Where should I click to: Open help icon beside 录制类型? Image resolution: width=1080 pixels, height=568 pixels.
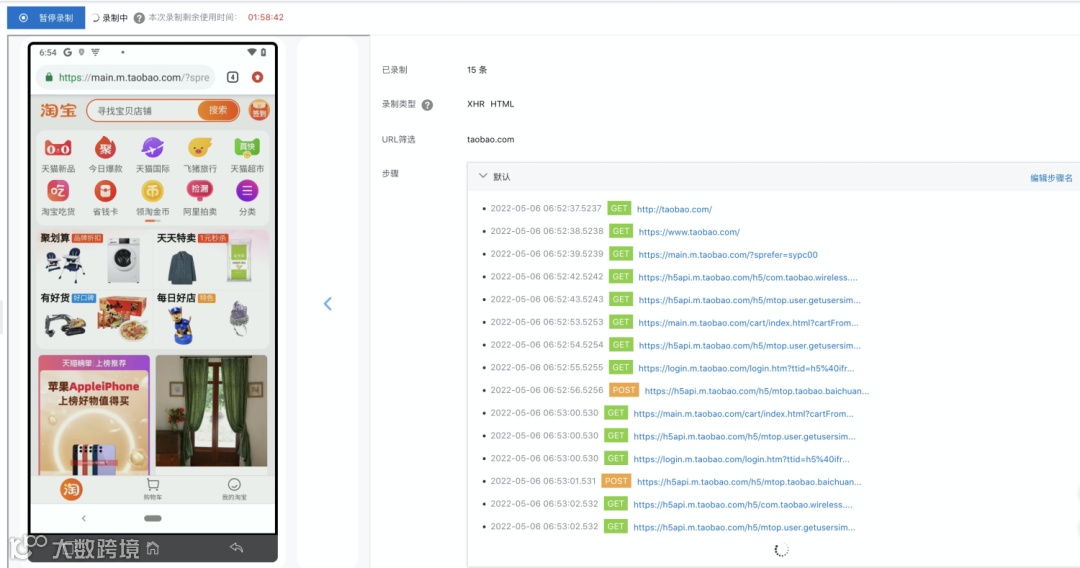coord(427,105)
